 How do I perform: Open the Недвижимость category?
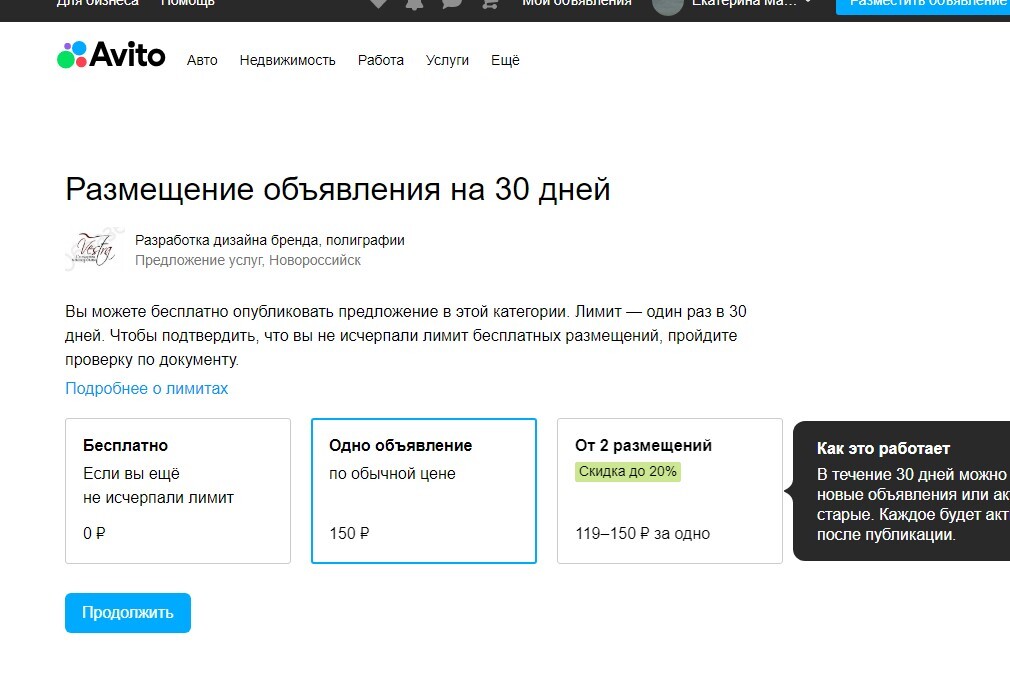click(287, 61)
